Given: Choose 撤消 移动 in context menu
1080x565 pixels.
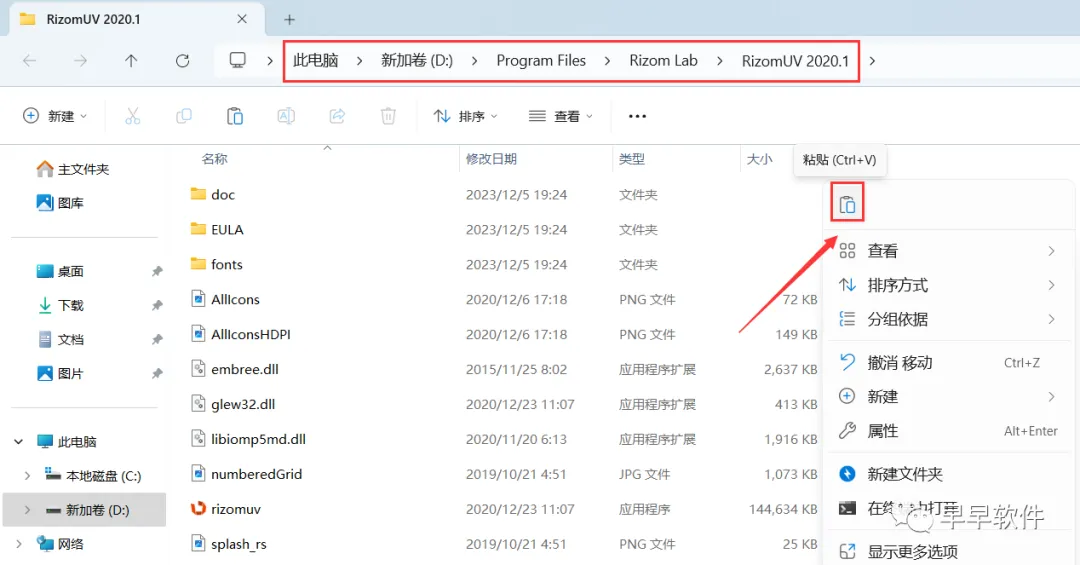Looking at the screenshot, I should [x=948, y=362].
